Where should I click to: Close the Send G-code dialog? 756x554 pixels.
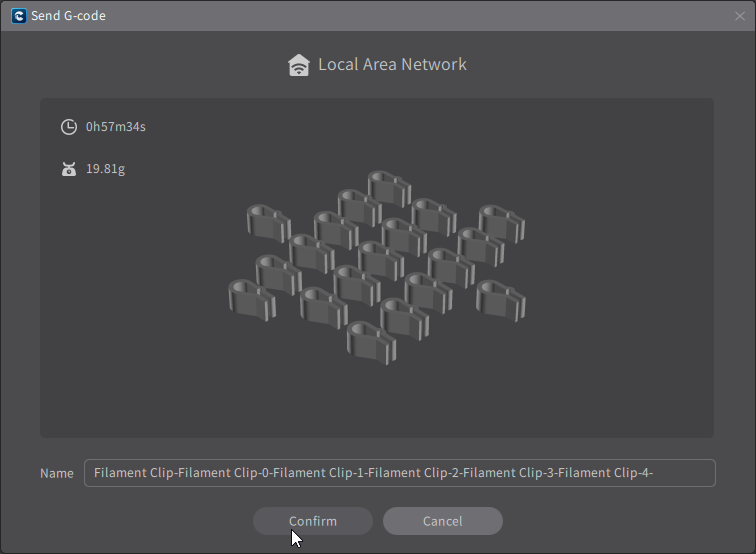click(740, 16)
